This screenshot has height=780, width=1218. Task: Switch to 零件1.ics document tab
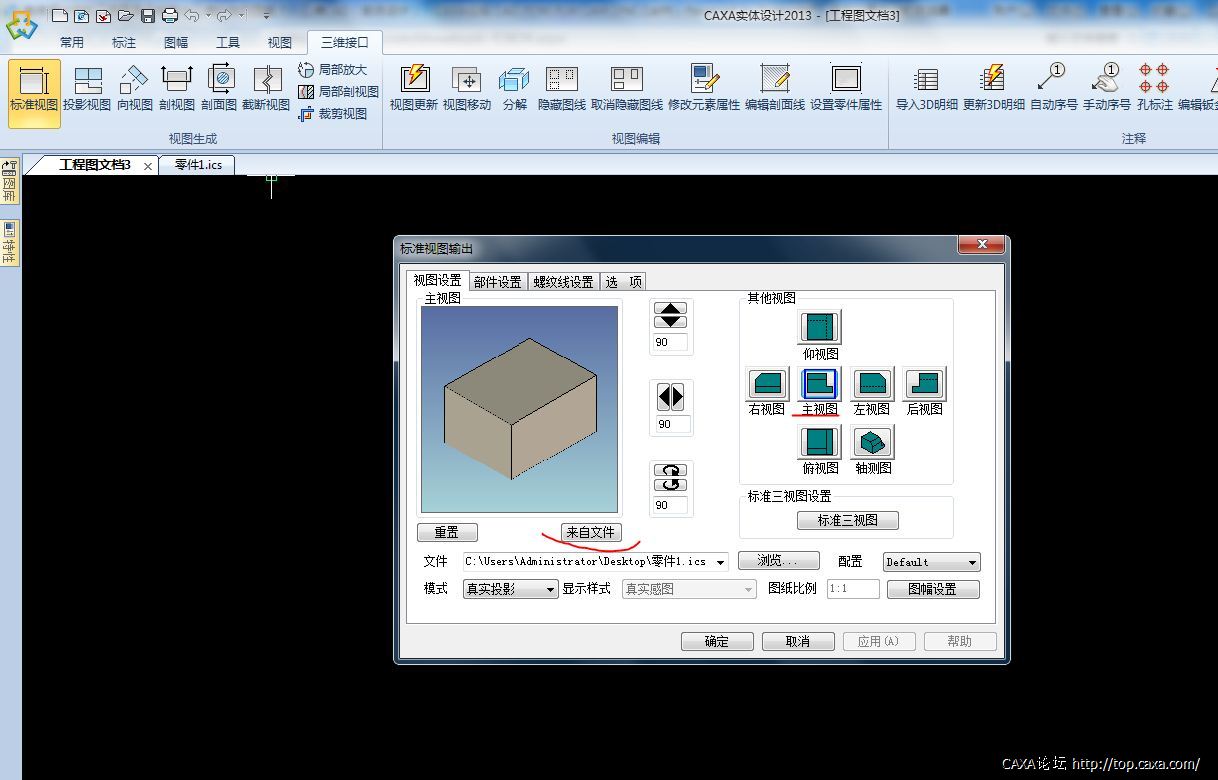click(198, 165)
